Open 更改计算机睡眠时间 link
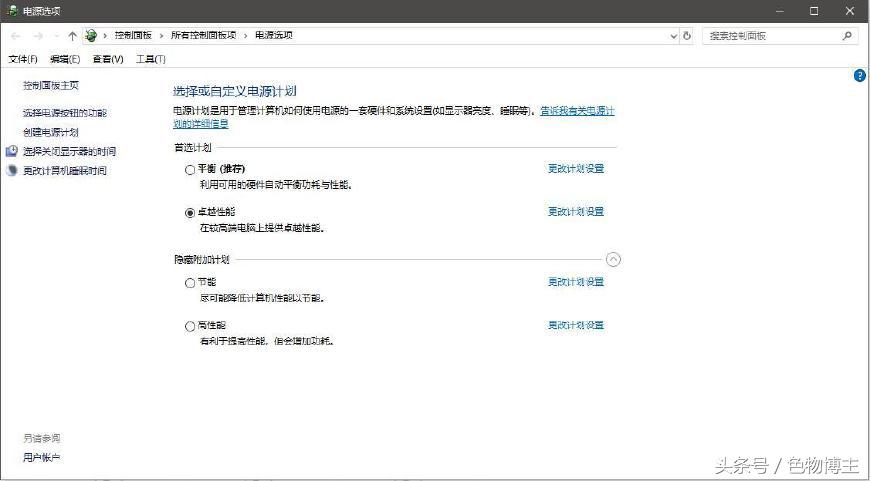870x481 pixels. [64, 170]
